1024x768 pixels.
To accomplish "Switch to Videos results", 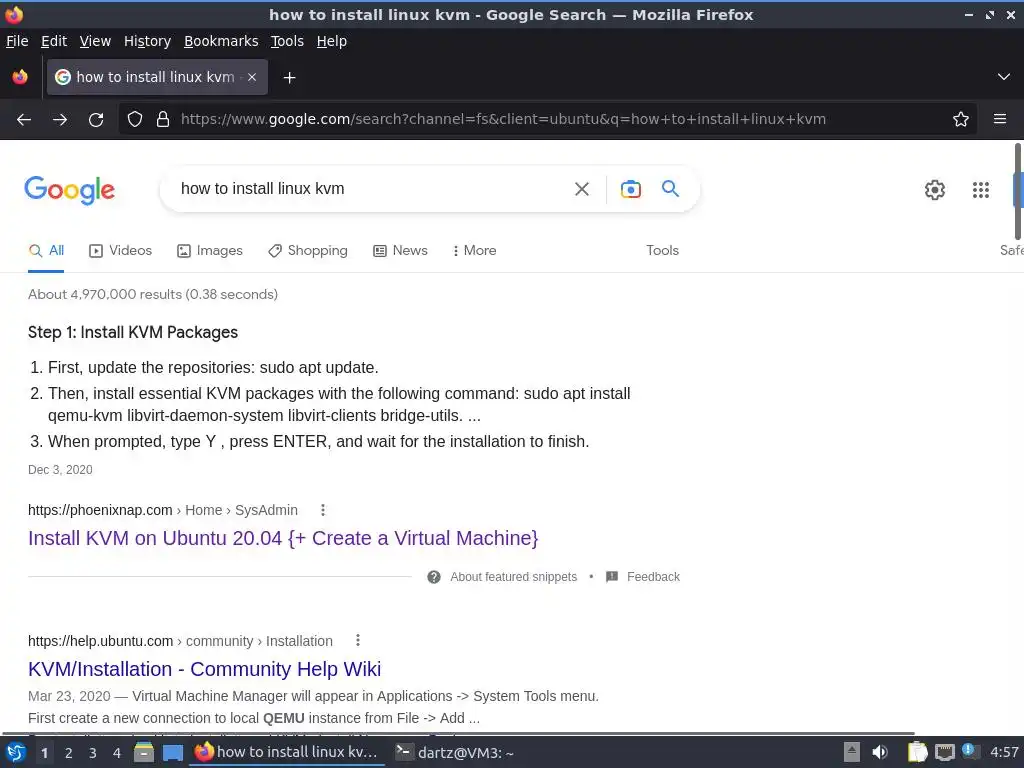I will tap(121, 251).
